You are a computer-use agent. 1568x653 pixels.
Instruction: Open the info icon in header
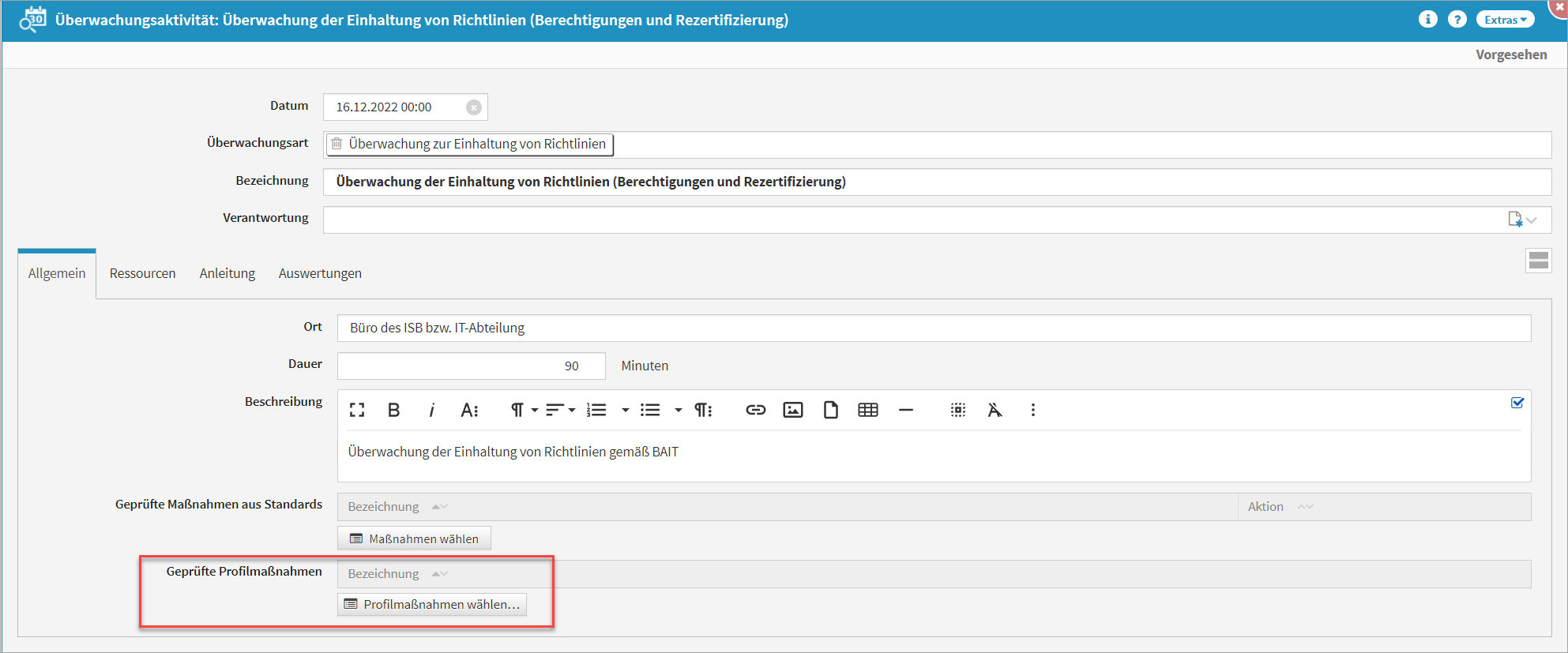[x=1427, y=20]
